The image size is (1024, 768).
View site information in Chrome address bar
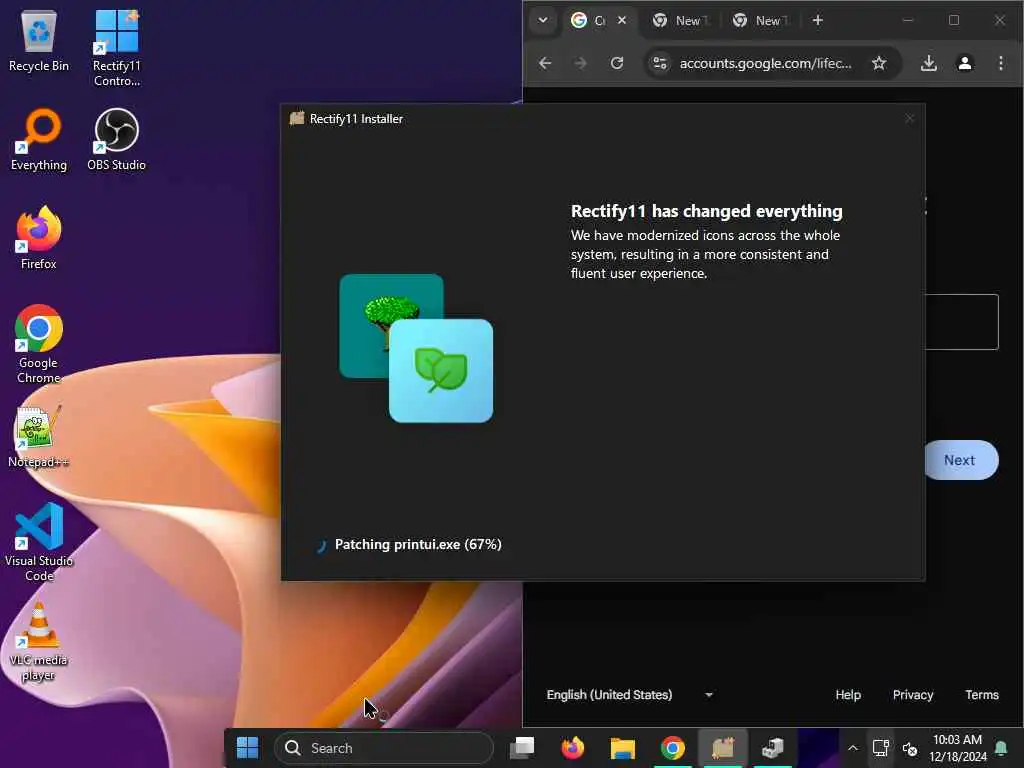tap(660, 63)
